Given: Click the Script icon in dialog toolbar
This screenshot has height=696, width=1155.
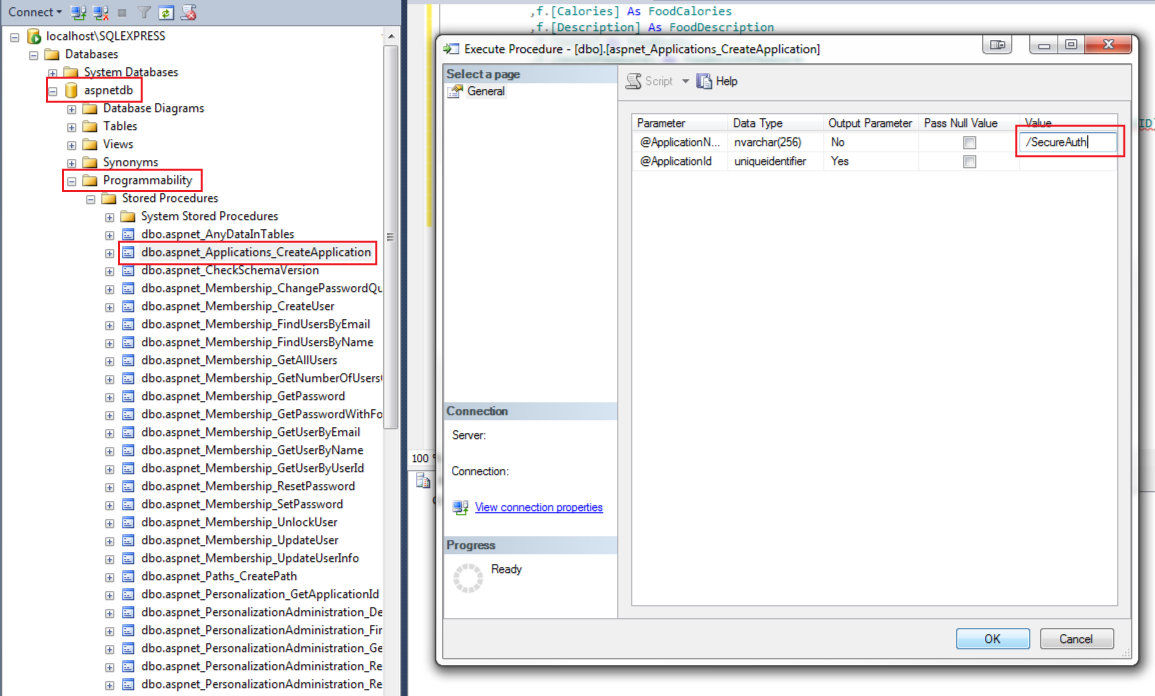Looking at the screenshot, I should click(x=634, y=81).
